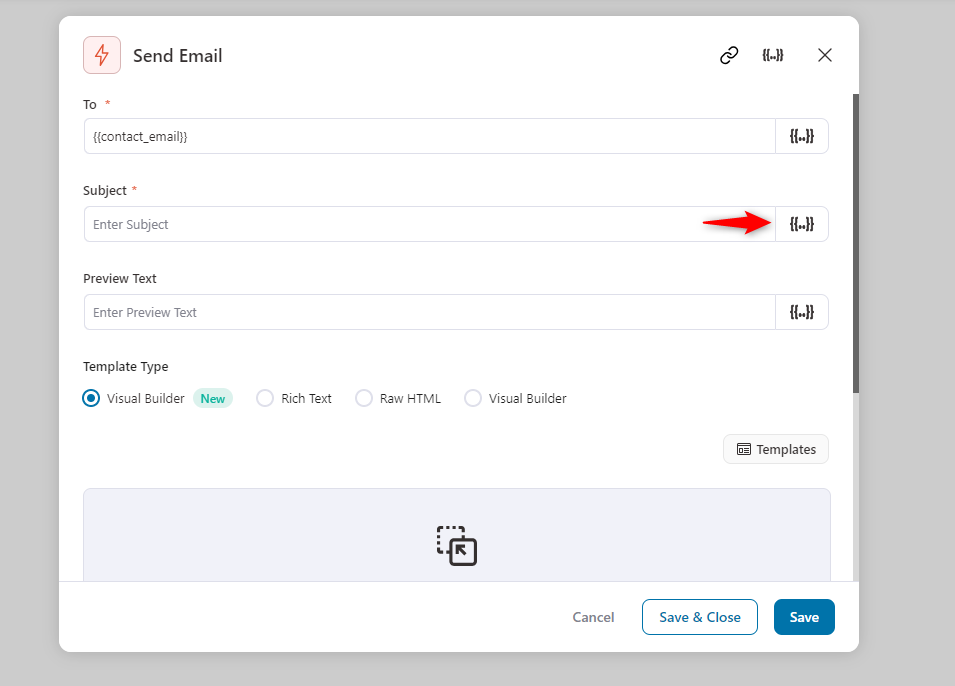Click the To field with contact_email
955x686 pixels.
coord(429,136)
